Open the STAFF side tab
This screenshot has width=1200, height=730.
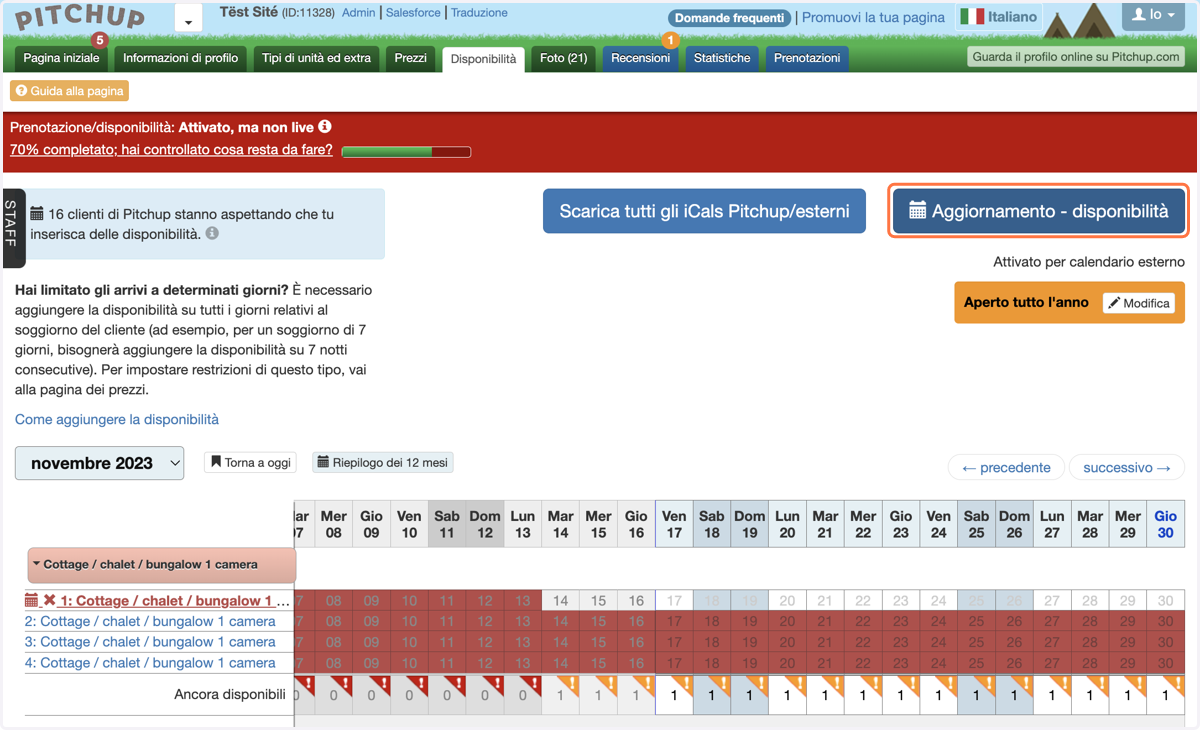click(x=12, y=228)
